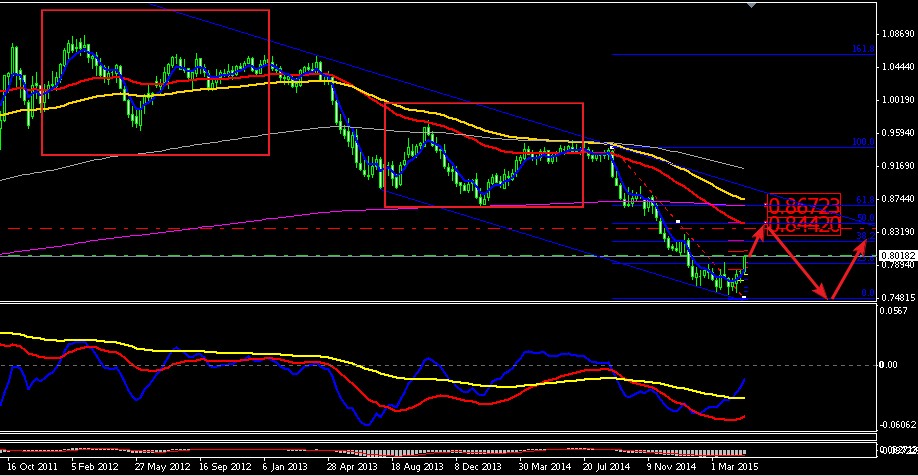The image size is (918, 476).
Task: Click the 0.95940 price axis value
Action: click(x=899, y=133)
